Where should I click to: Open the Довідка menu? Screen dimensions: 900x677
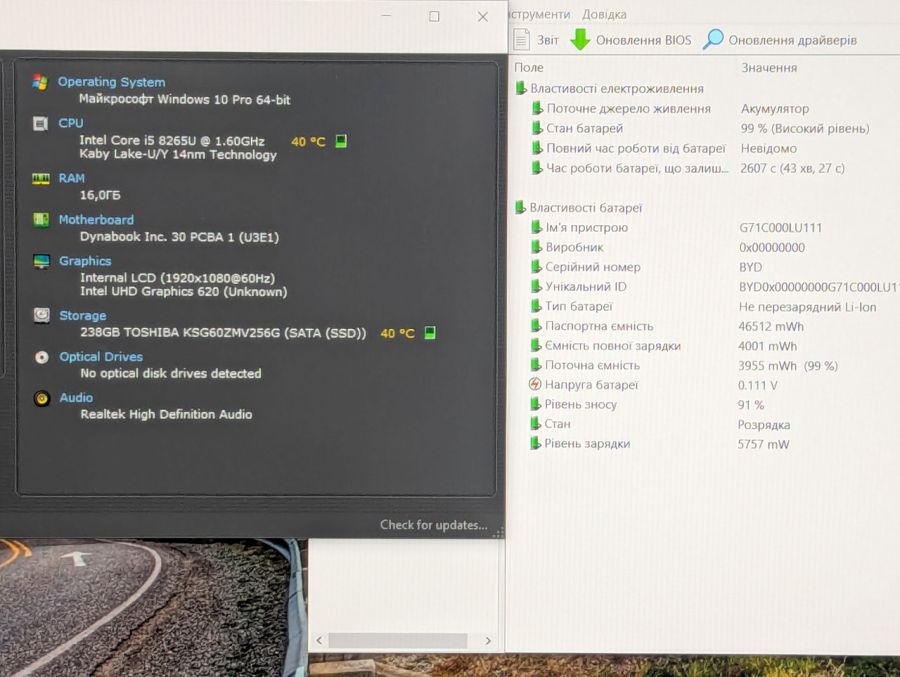click(x=604, y=14)
